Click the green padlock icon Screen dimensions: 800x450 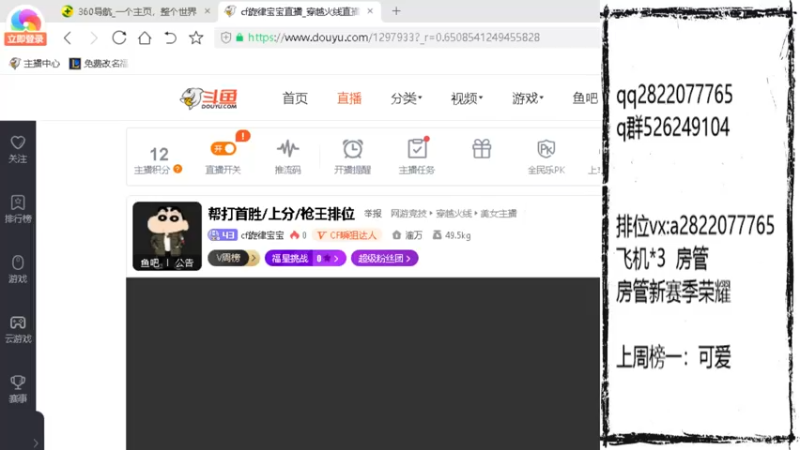point(239,37)
